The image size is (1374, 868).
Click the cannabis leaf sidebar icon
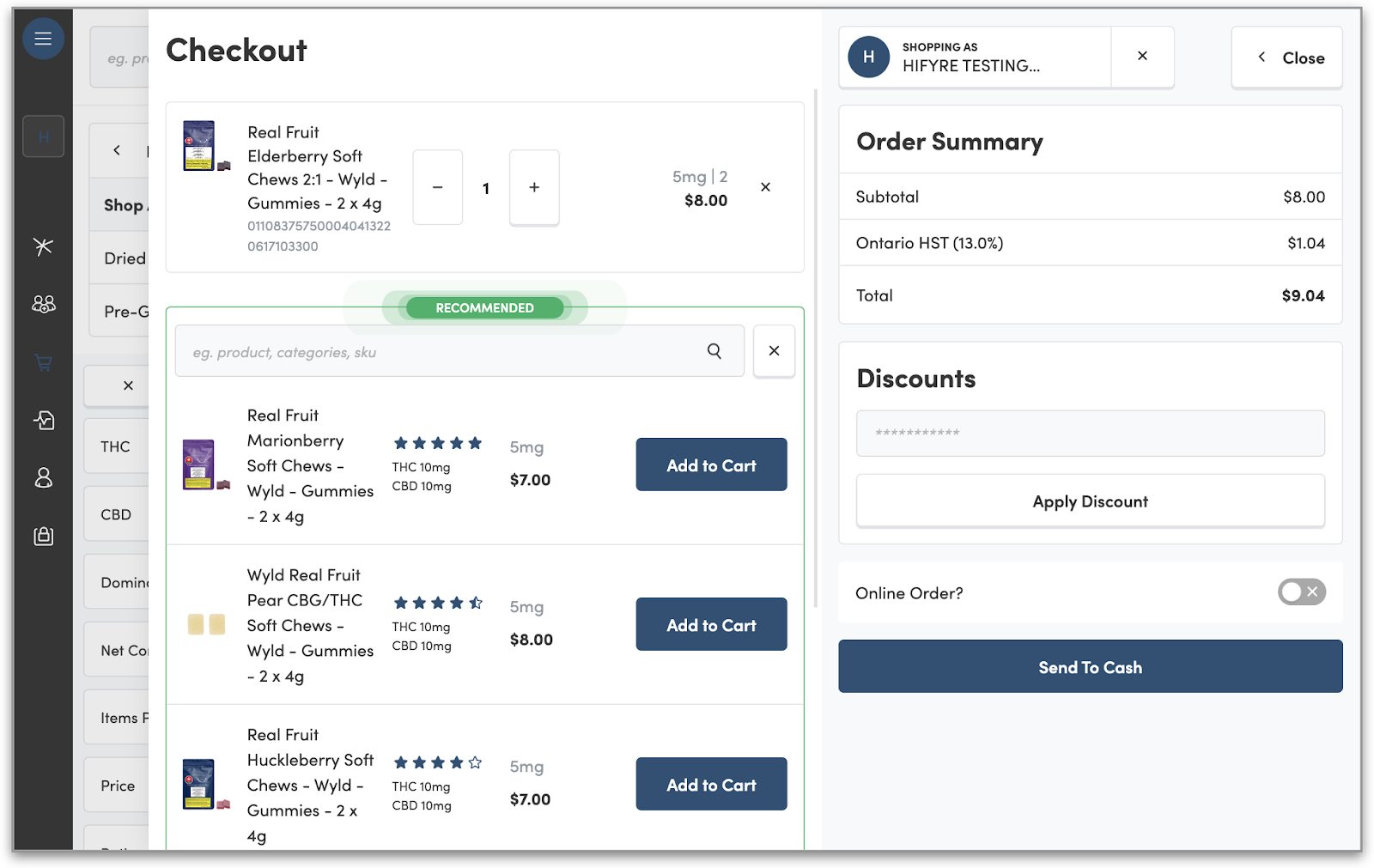tap(43, 247)
